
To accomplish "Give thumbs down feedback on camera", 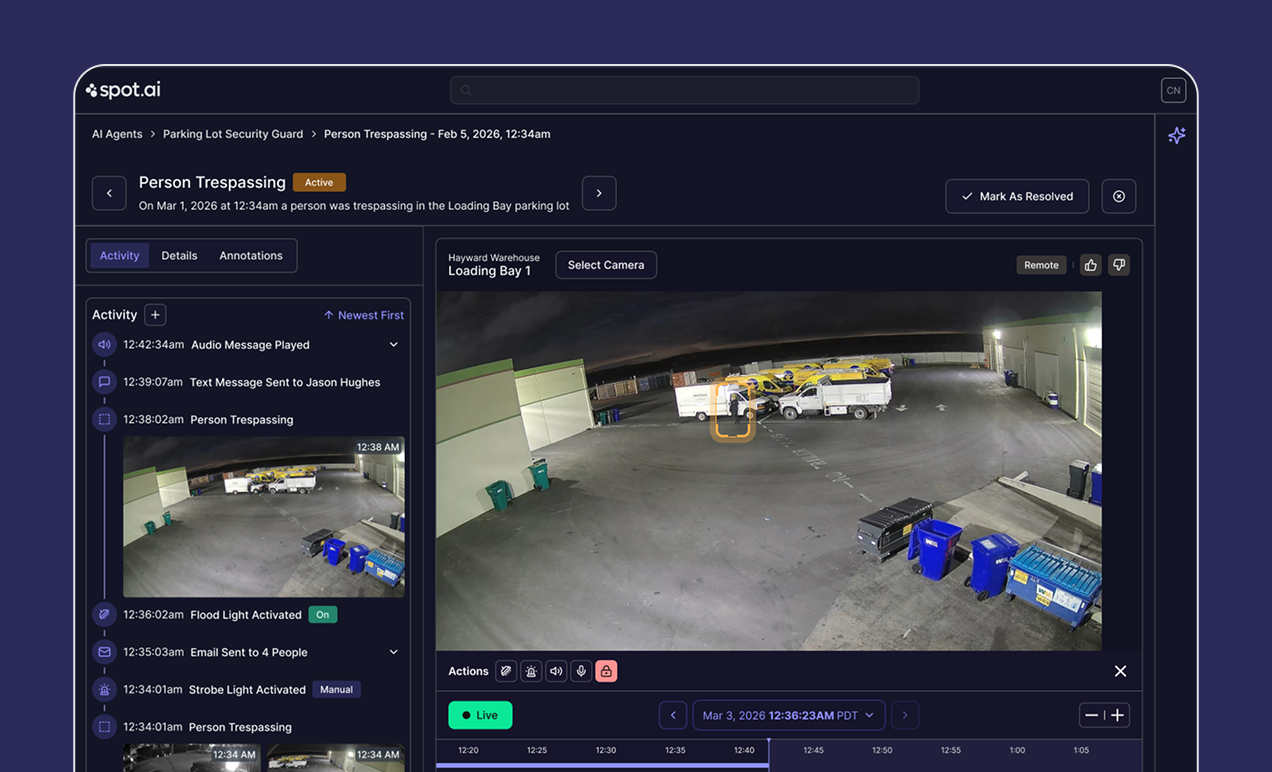I will [x=1119, y=265].
